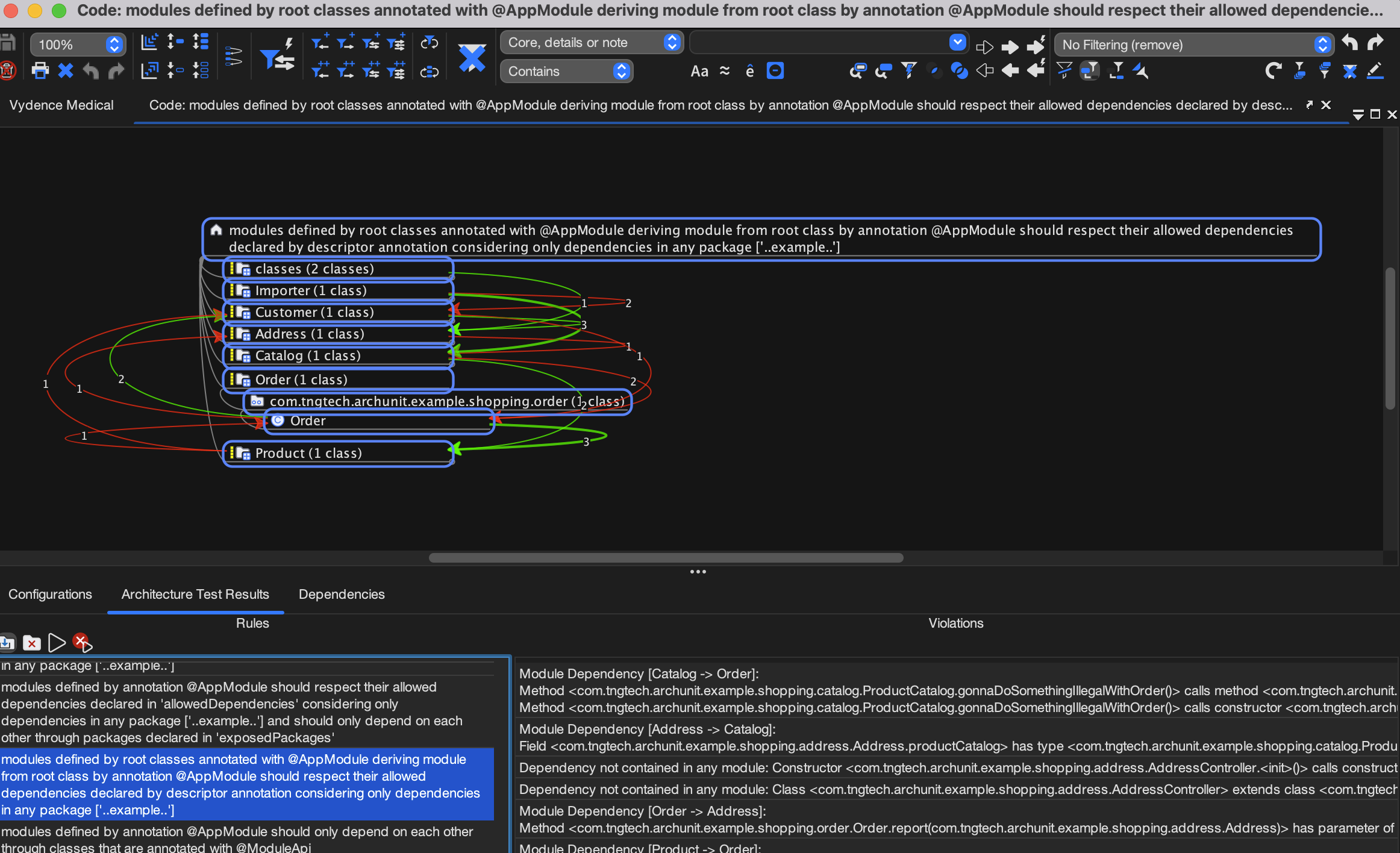Click the Product (1 class) node
The image size is (1400, 853).
click(x=338, y=453)
